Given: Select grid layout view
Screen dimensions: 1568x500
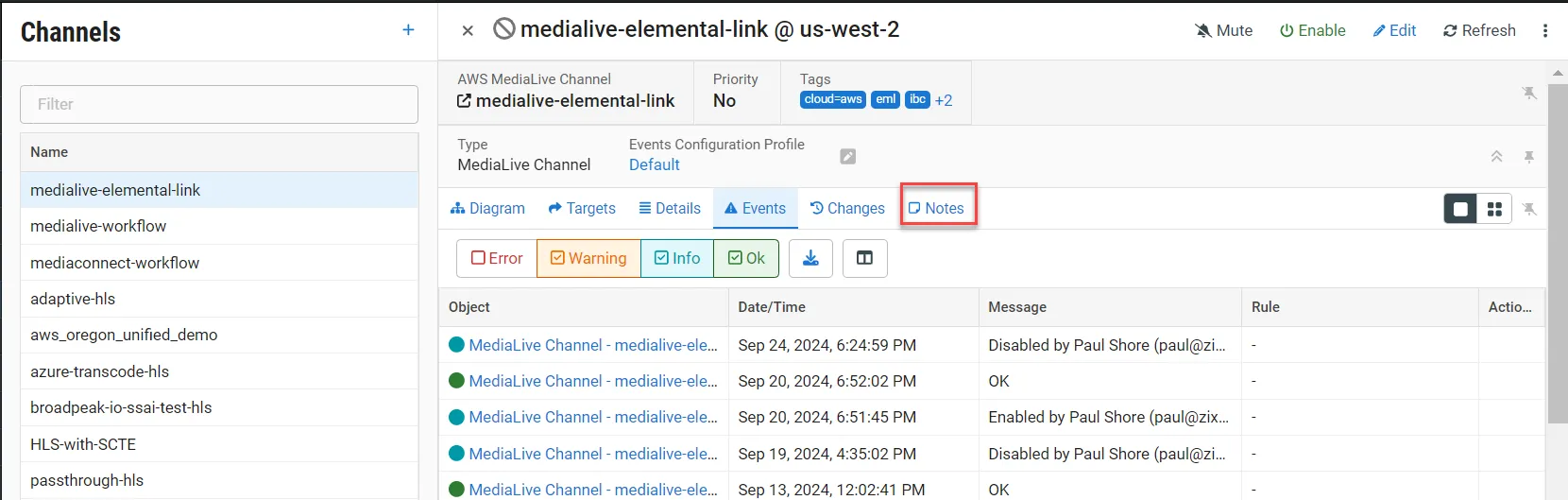Looking at the screenshot, I should [x=1494, y=209].
